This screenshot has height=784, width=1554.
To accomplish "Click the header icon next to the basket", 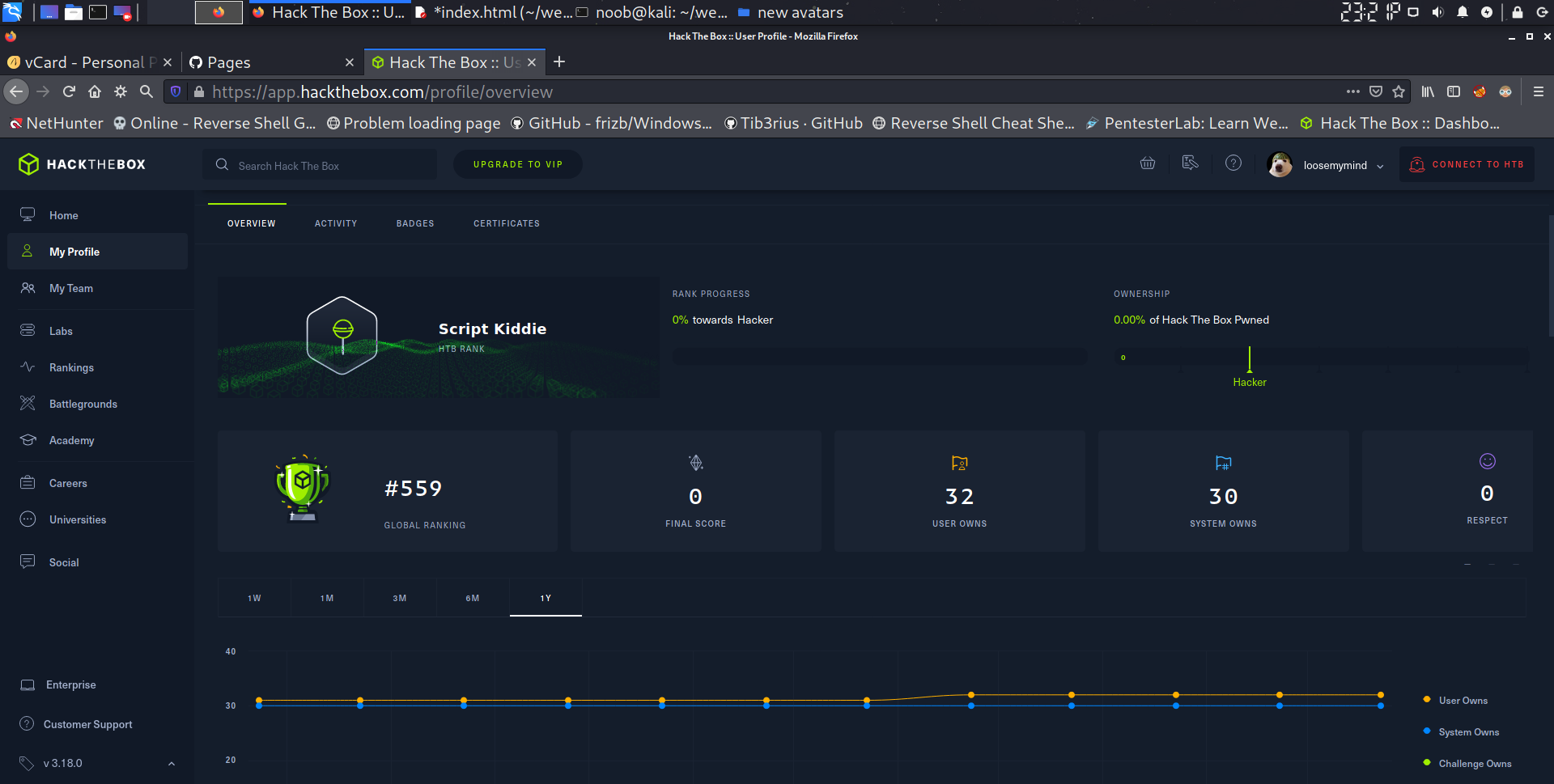I will (x=1190, y=163).
